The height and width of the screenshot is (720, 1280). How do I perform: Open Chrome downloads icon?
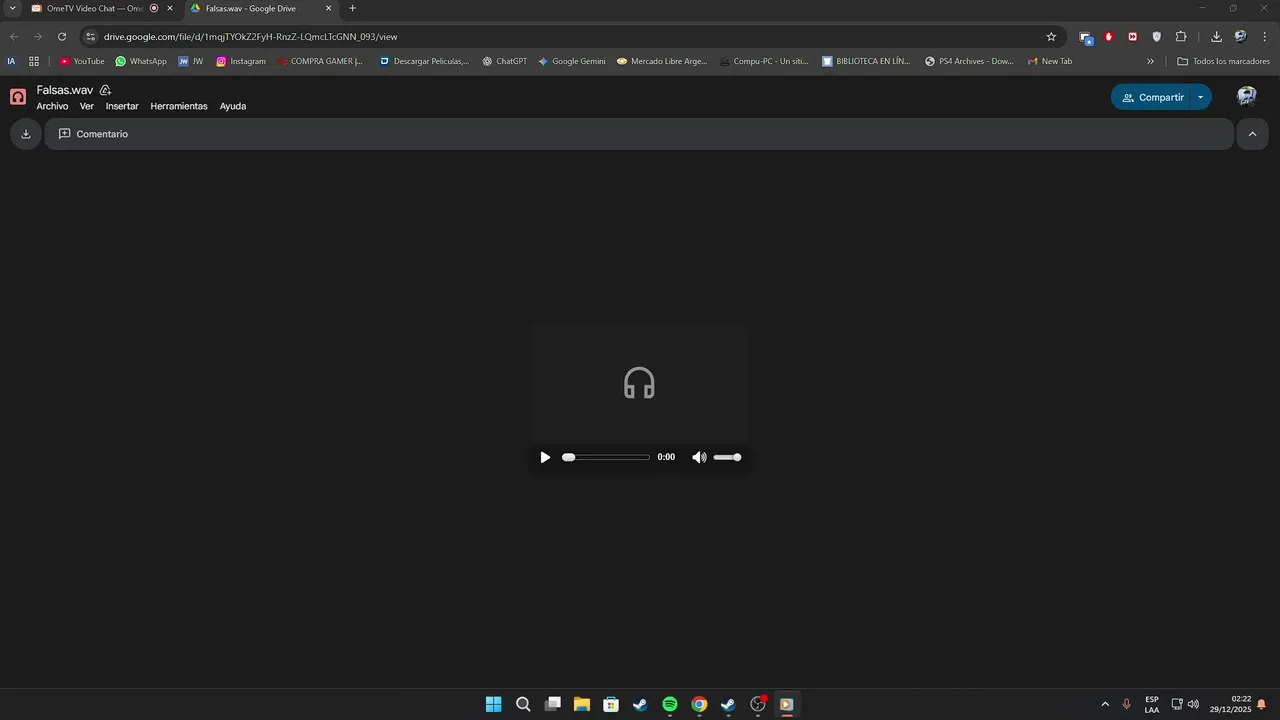point(1216,36)
